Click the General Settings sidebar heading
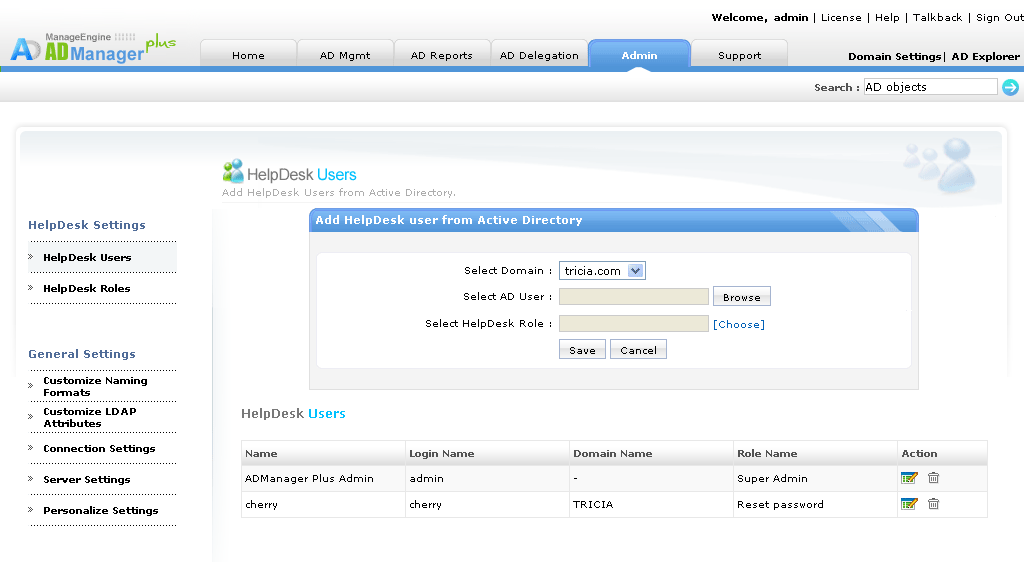 pyautogui.click(x=82, y=354)
